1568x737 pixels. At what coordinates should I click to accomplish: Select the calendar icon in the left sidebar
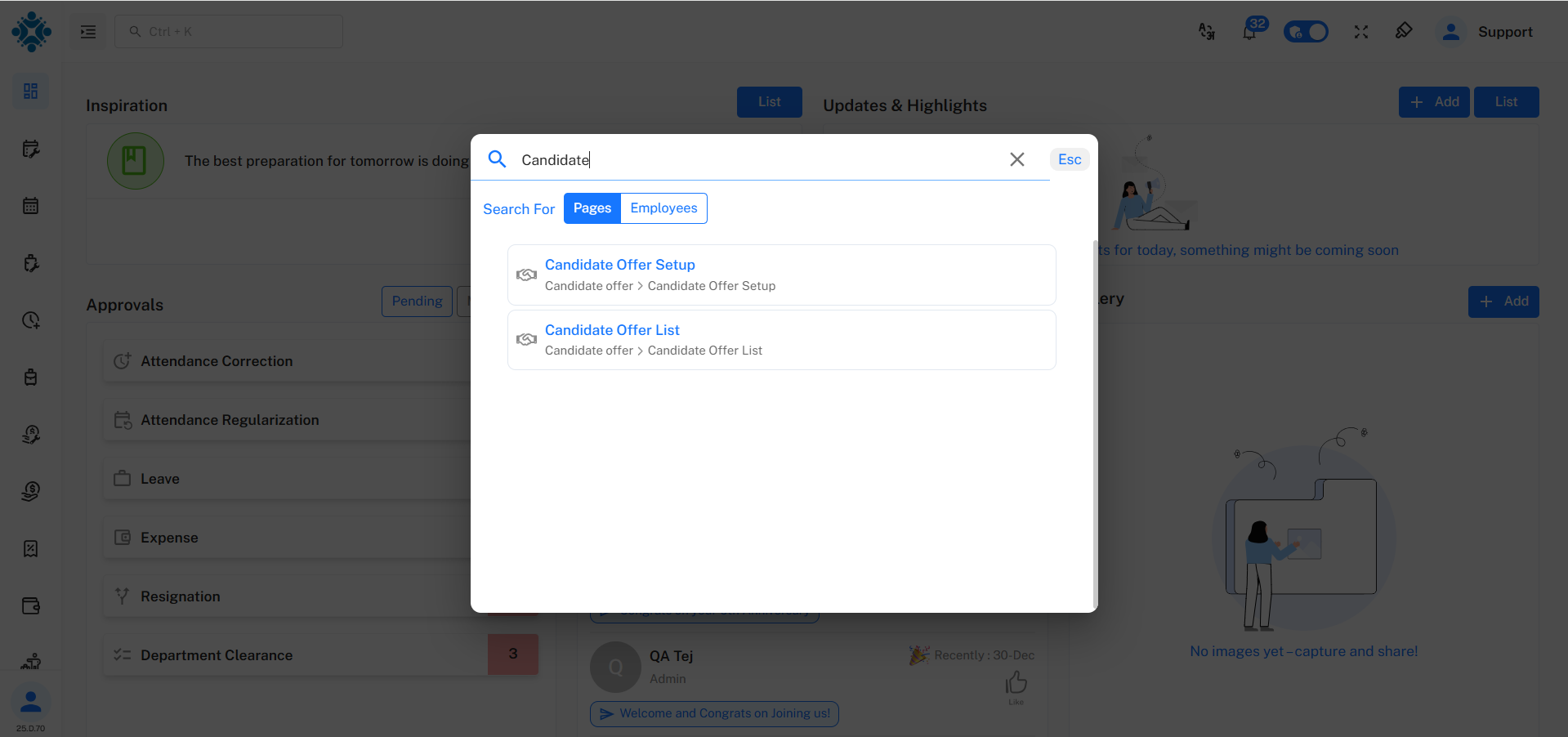[x=30, y=205]
